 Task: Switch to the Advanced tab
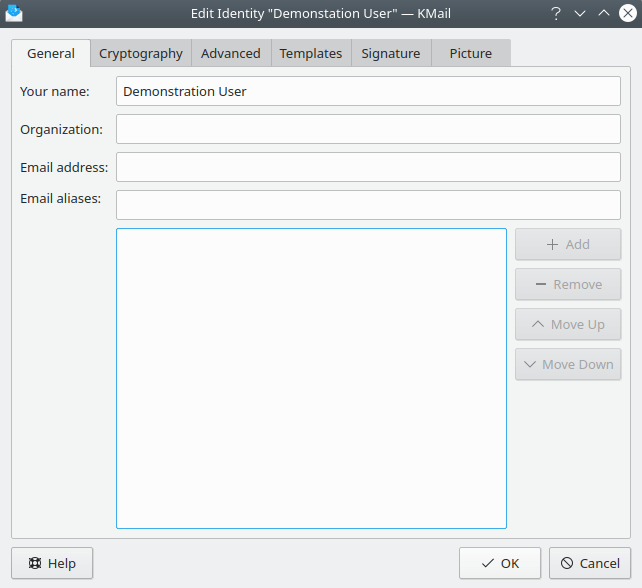tap(230, 53)
